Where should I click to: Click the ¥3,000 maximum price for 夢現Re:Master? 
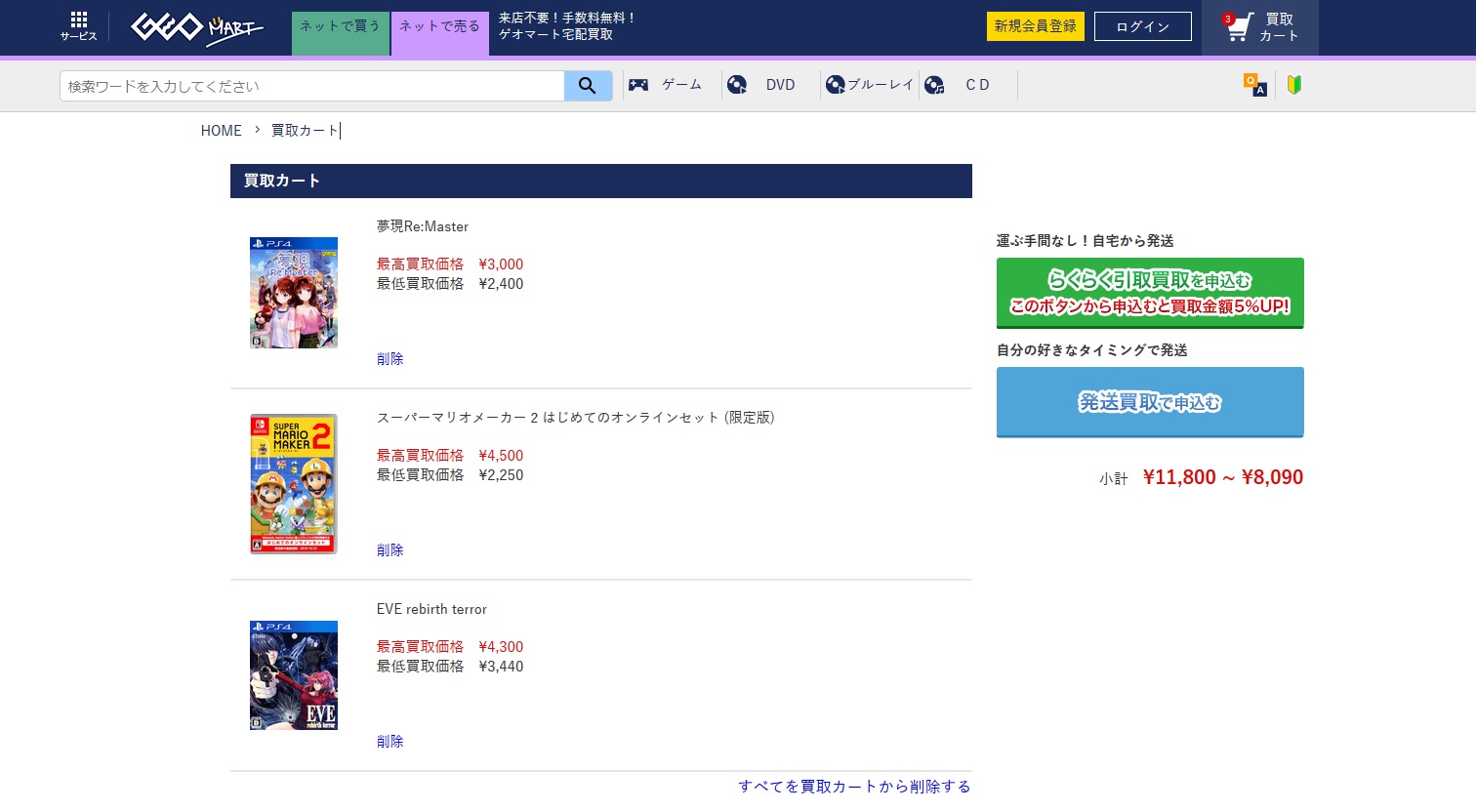(x=501, y=264)
